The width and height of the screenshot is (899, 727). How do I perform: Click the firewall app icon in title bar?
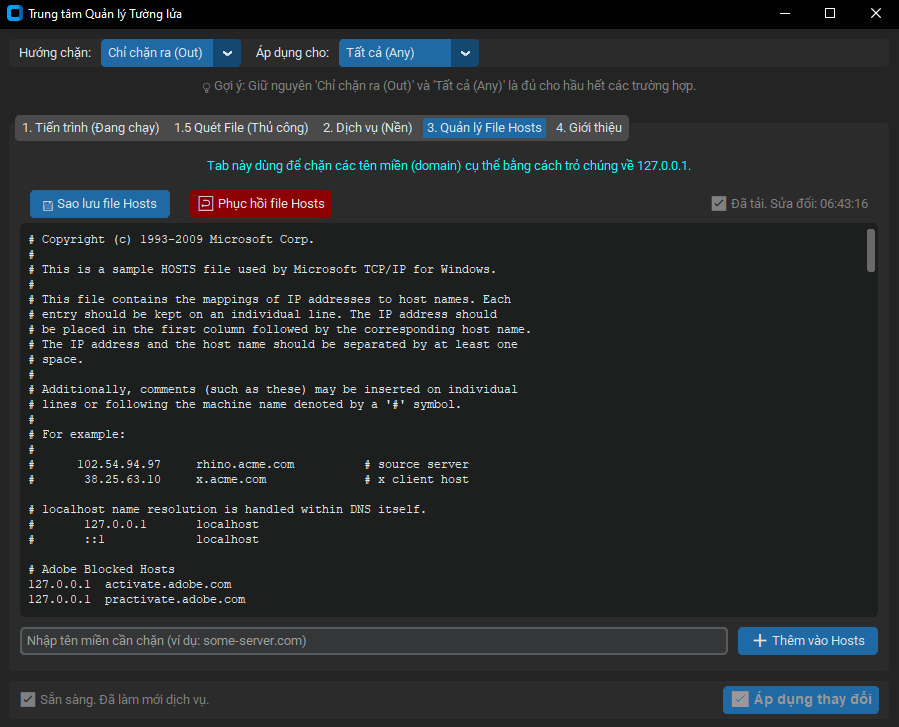[x=15, y=14]
